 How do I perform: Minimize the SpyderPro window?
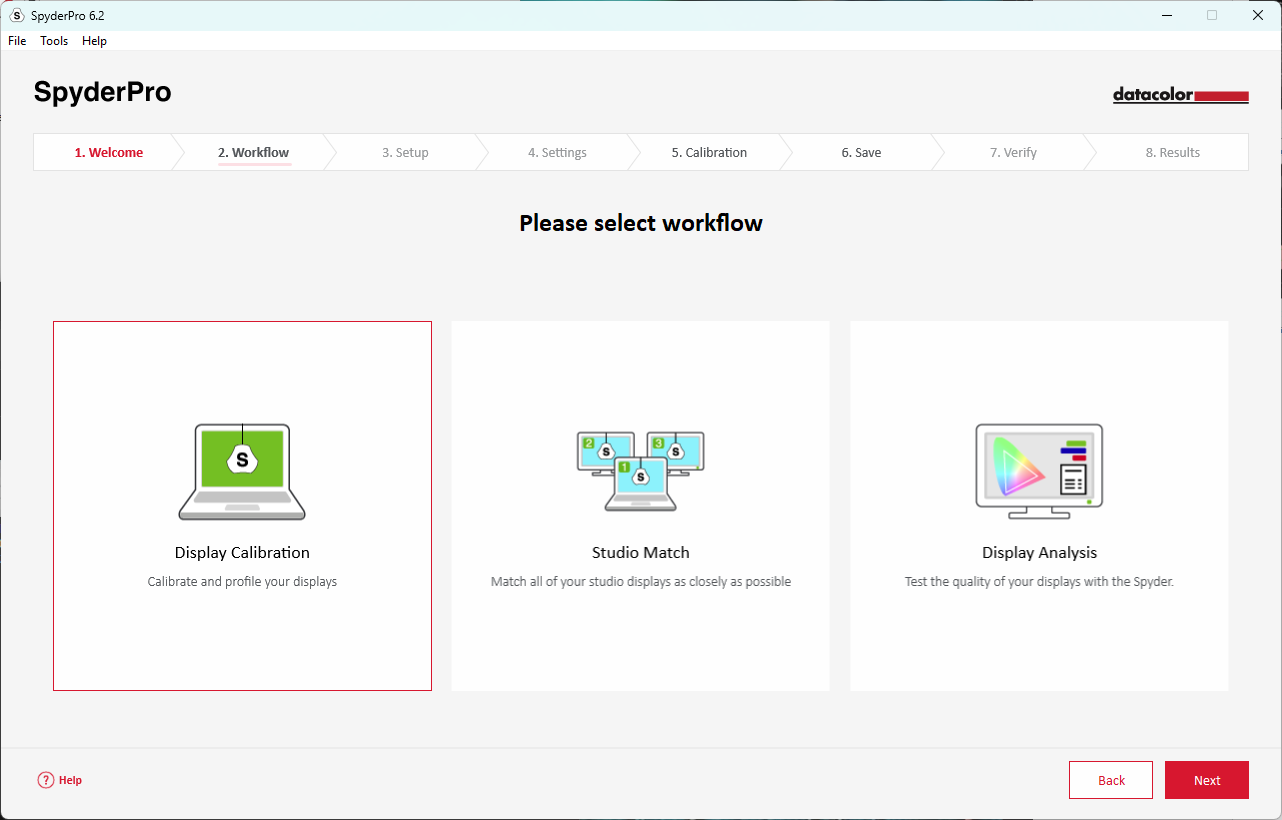click(x=1165, y=15)
